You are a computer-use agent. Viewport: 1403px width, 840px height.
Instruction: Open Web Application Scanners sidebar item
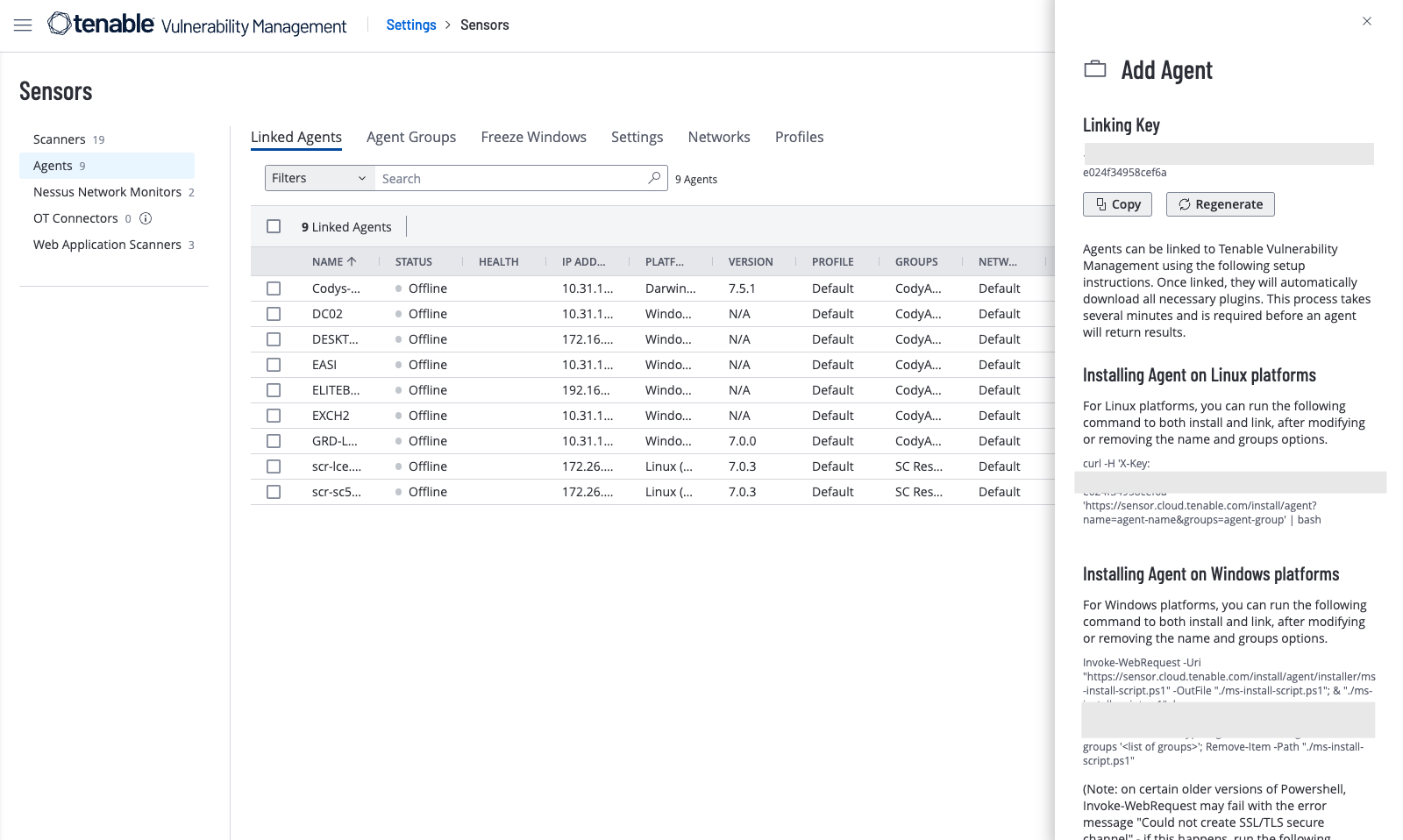[x=107, y=245]
